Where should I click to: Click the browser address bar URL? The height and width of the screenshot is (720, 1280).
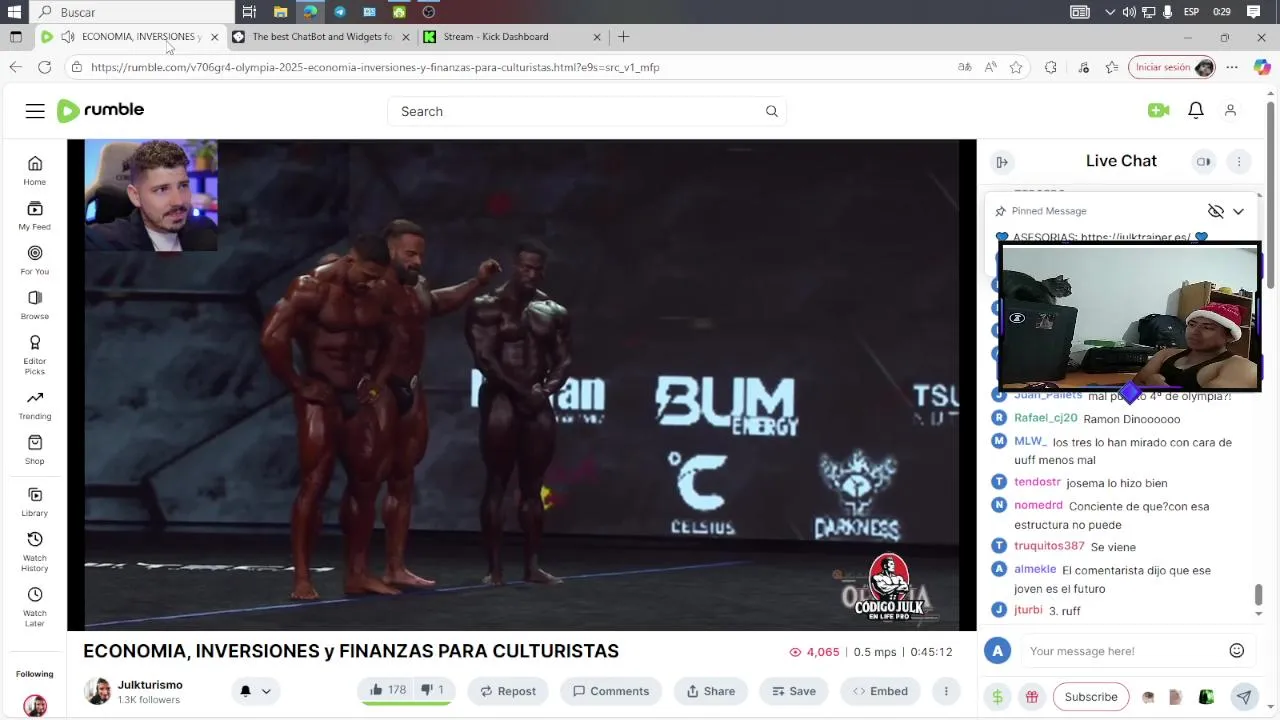tap(375, 67)
